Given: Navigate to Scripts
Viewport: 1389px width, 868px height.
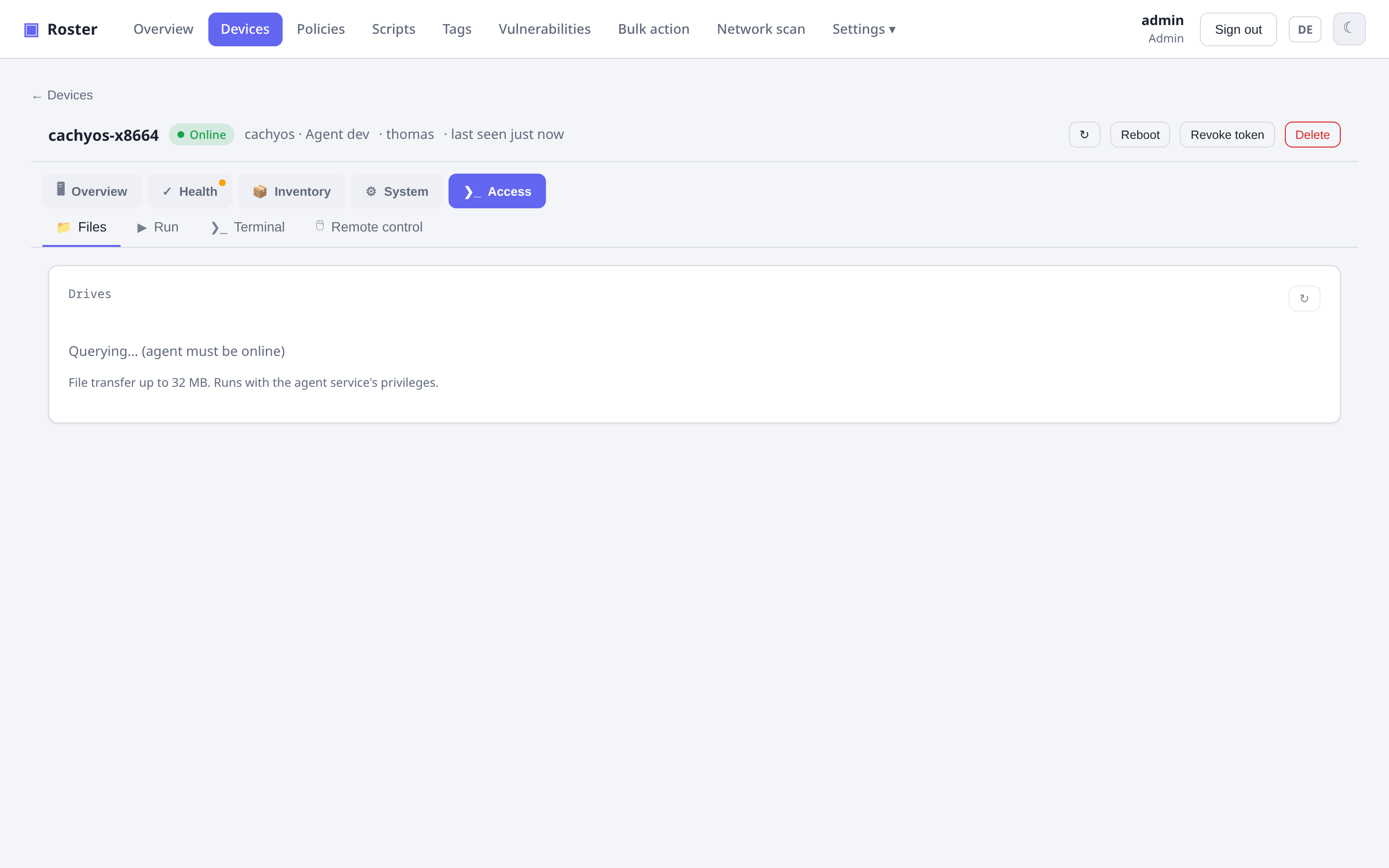Looking at the screenshot, I should tap(393, 29).
